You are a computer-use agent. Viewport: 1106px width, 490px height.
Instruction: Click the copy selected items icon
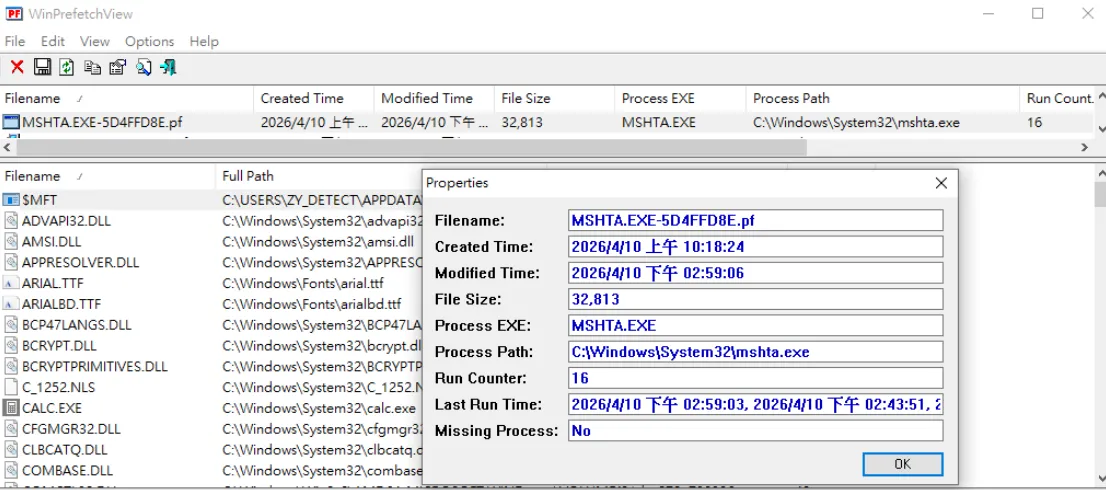coord(92,67)
